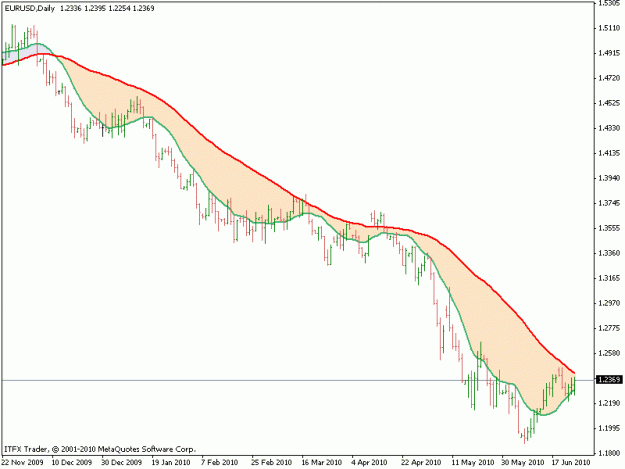Click the OHLC values 1.2336 1.2395 1.2254 1.2369
This screenshot has width=625, height=469.
pyautogui.click(x=107, y=8)
